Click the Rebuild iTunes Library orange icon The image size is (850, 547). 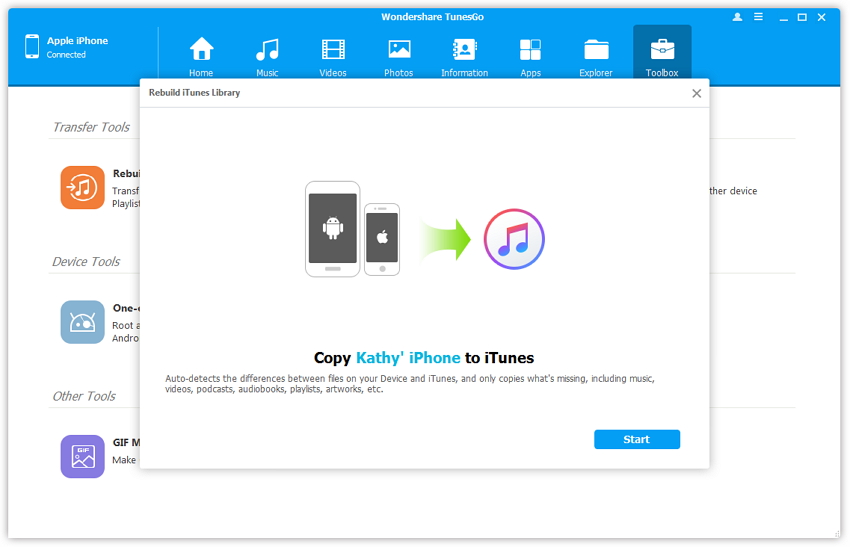[82, 187]
